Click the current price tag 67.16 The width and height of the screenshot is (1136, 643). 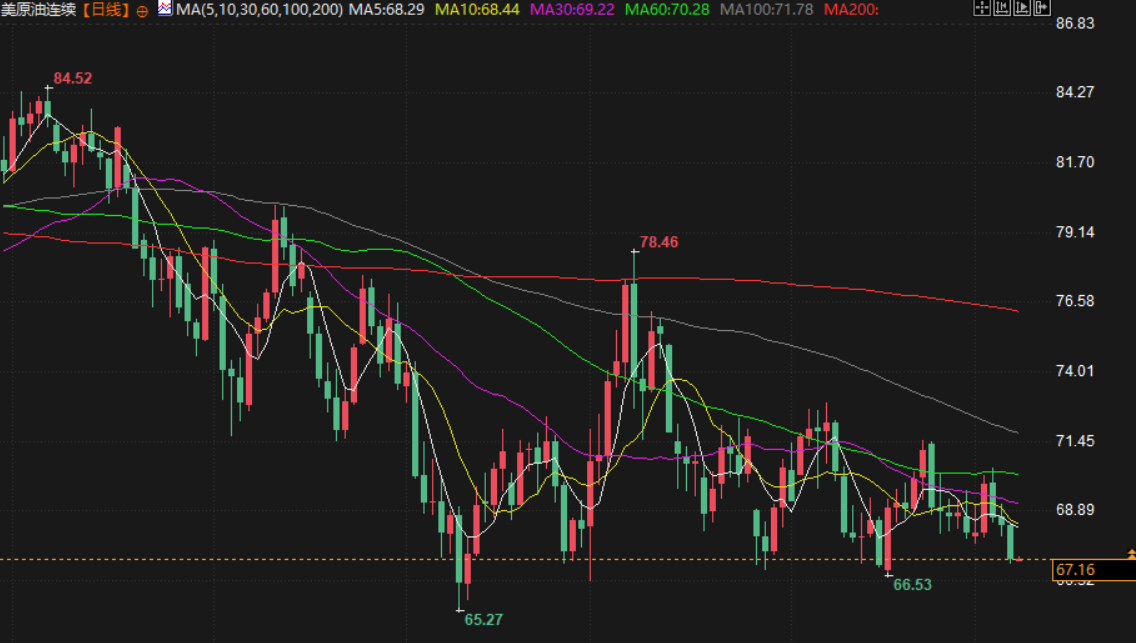tap(1076, 571)
